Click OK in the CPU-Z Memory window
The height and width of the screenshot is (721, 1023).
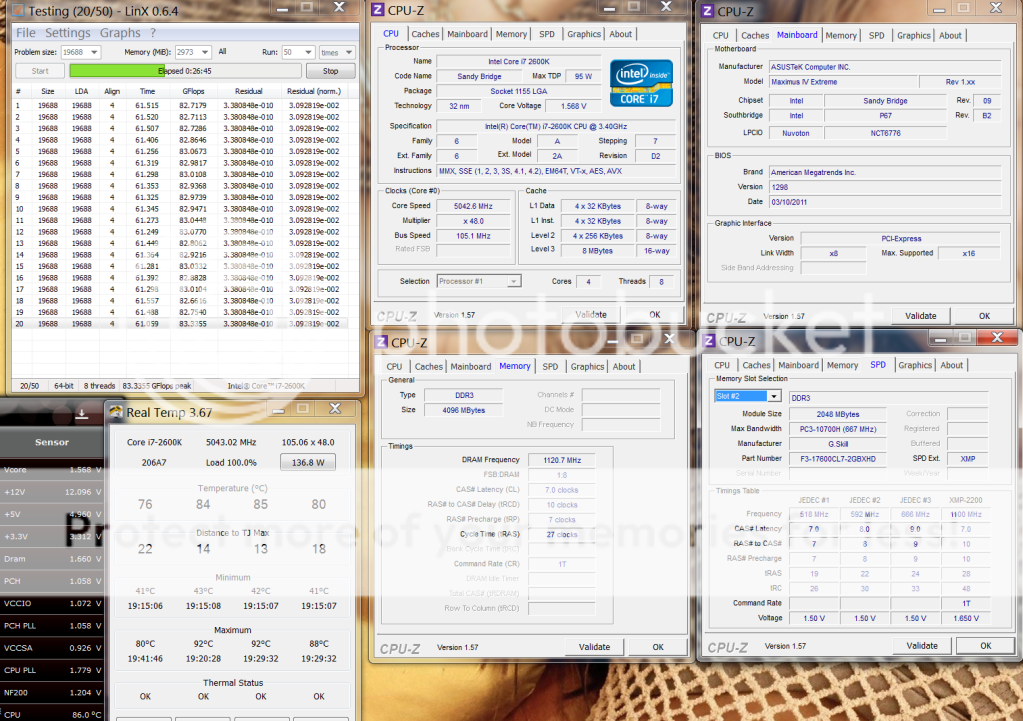pos(658,647)
